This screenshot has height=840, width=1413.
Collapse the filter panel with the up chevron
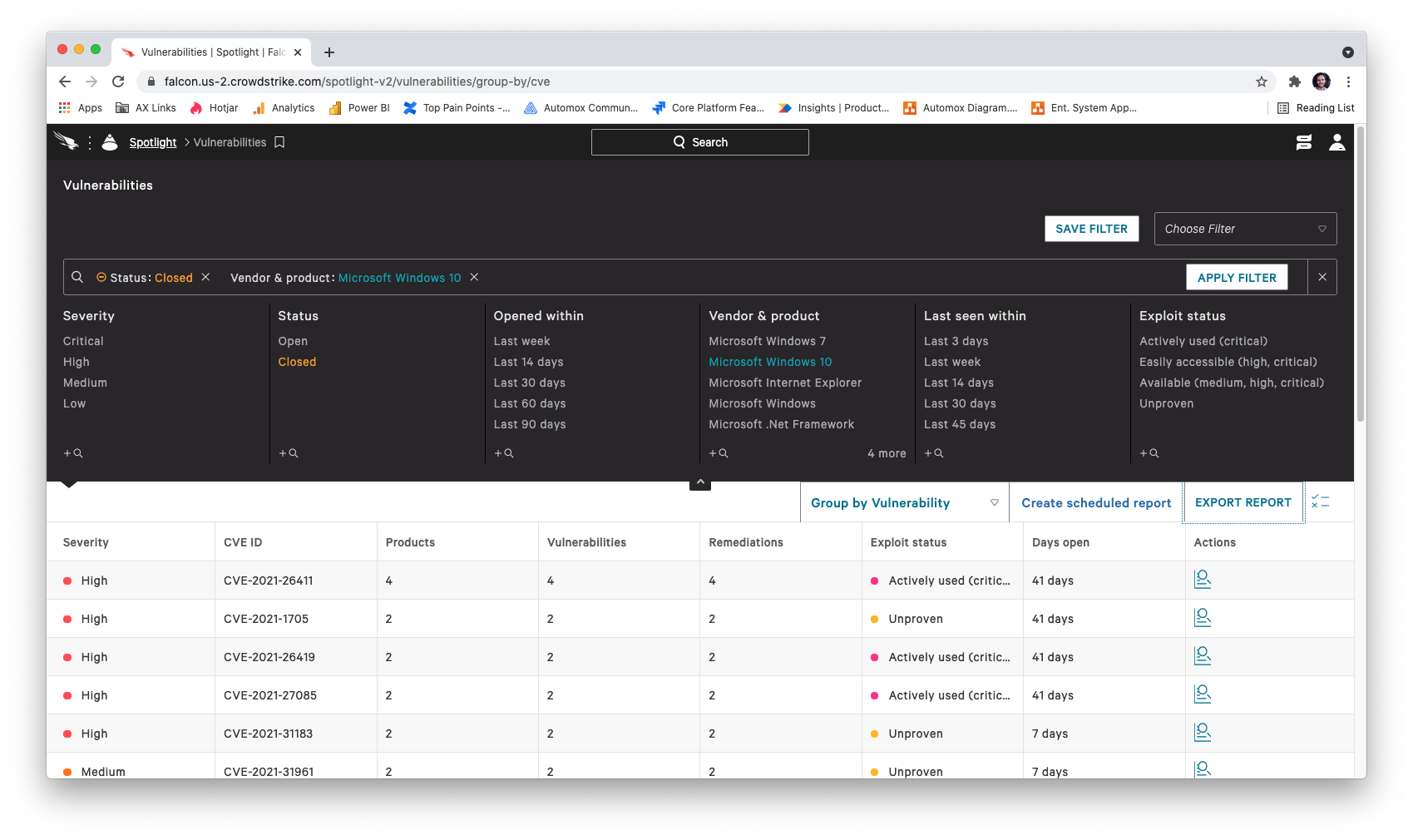(700, 482)
